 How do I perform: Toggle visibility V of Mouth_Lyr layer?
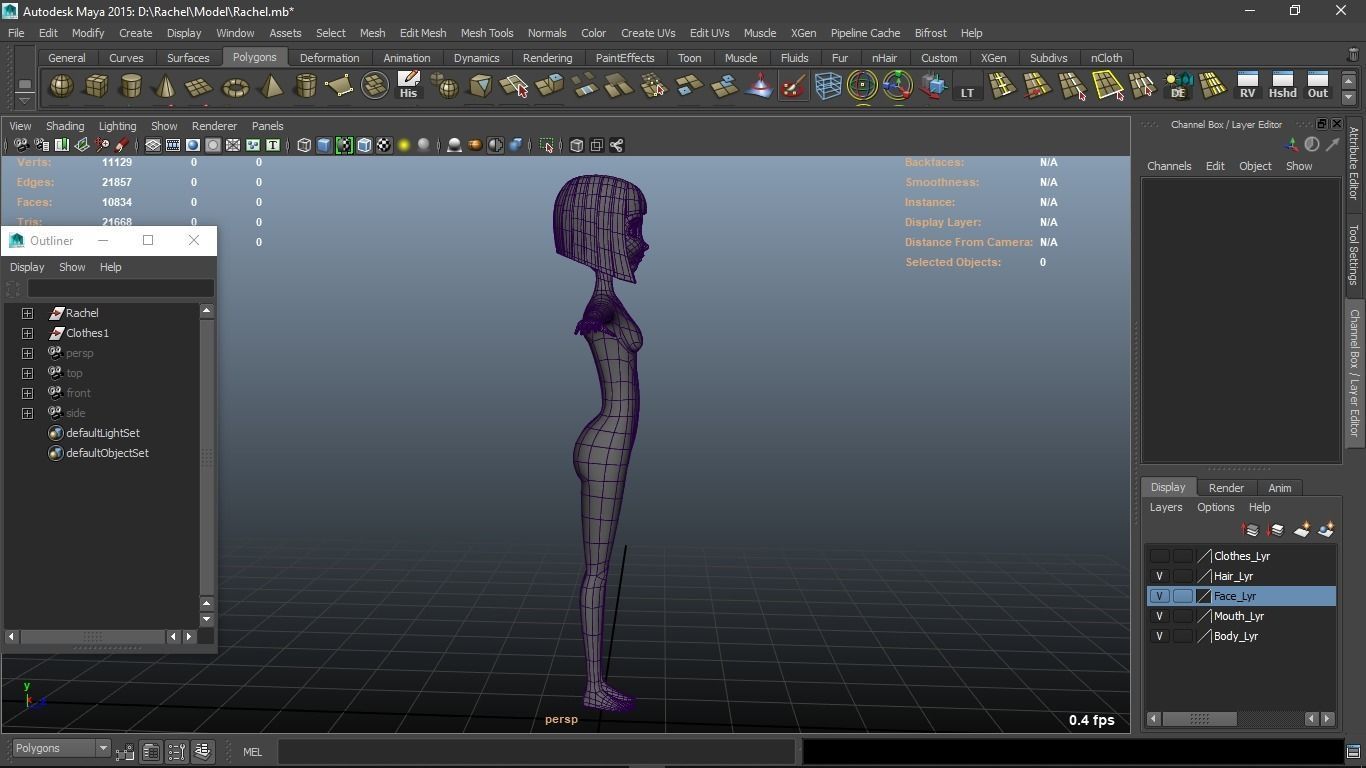1159,616
